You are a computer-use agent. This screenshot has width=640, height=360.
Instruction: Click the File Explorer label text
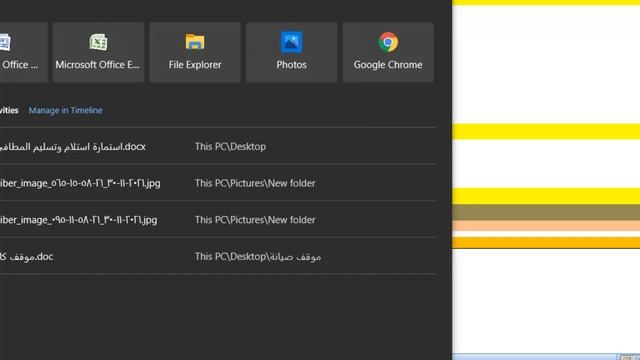(195, 65)
